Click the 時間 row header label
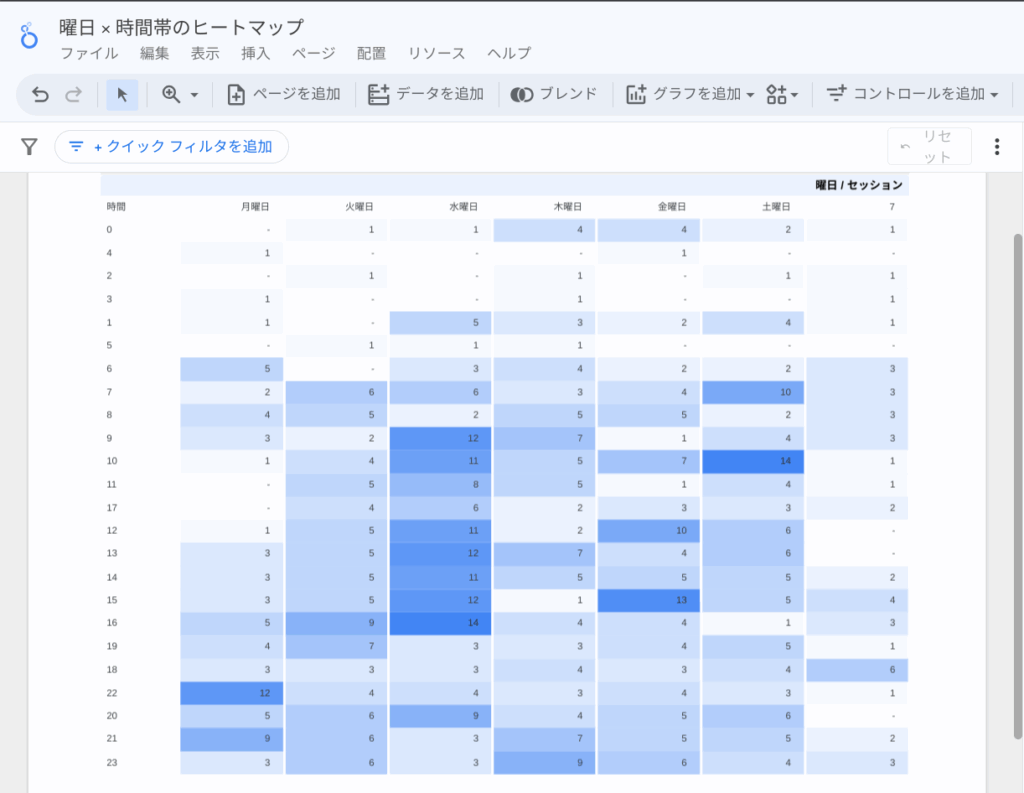 pyautogui.click(x=116, y=206)
